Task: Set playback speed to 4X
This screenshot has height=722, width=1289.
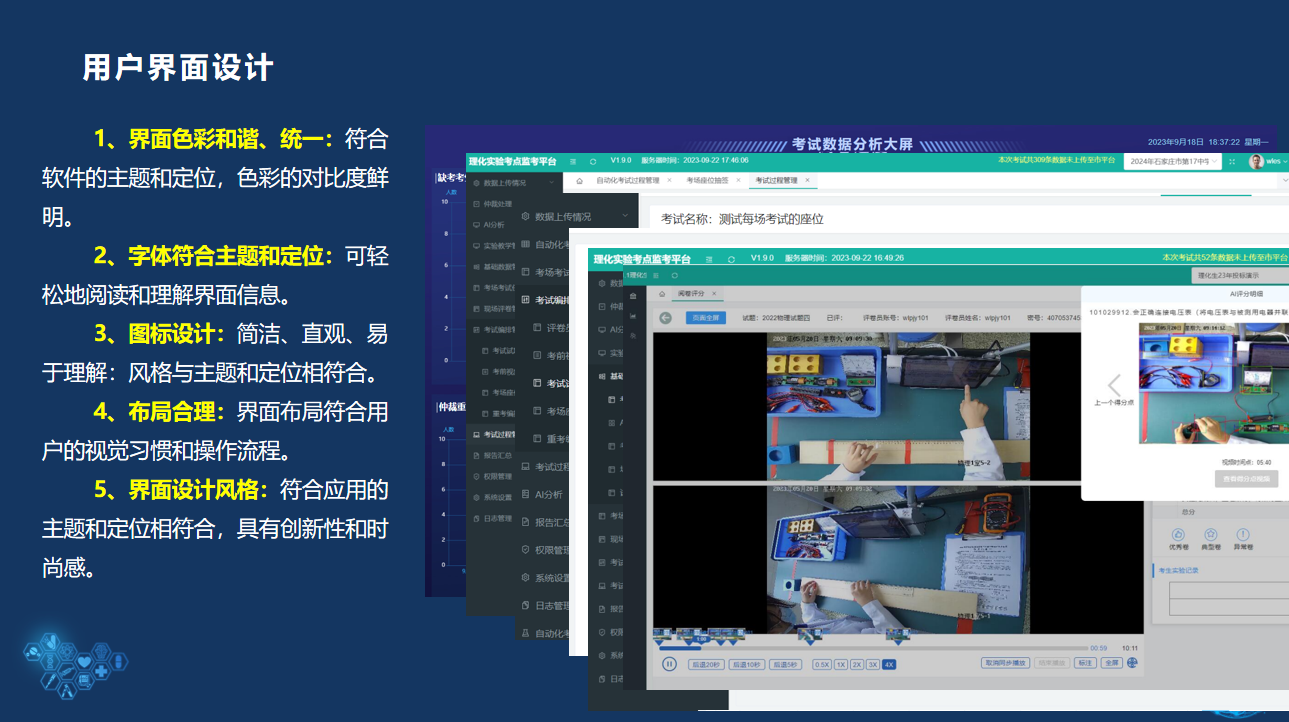Action: 889,664
